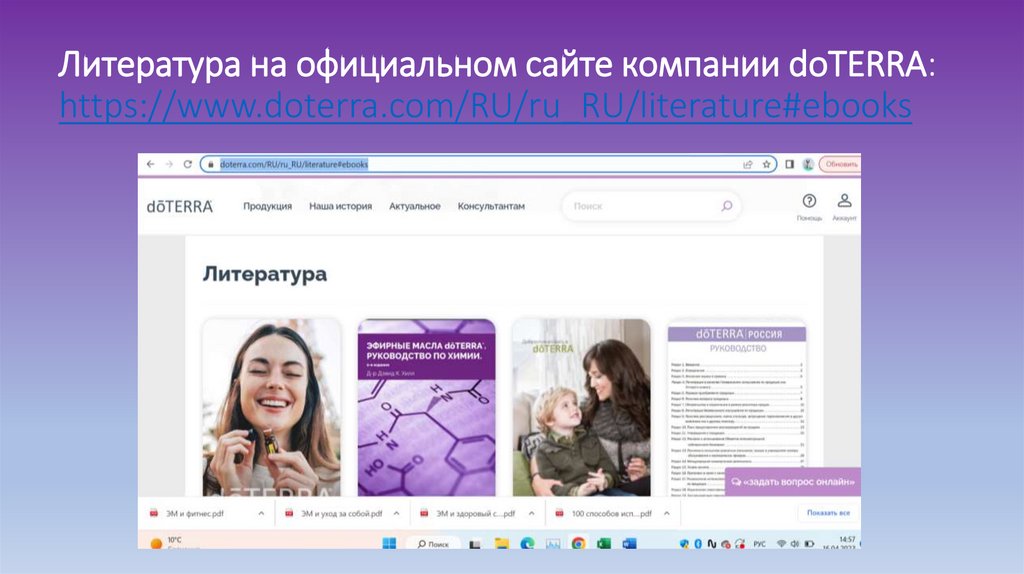This screenshot has height=574, width=1024.
Task: Click «задать вопрос онлайн» chat button
Action: 793,482
